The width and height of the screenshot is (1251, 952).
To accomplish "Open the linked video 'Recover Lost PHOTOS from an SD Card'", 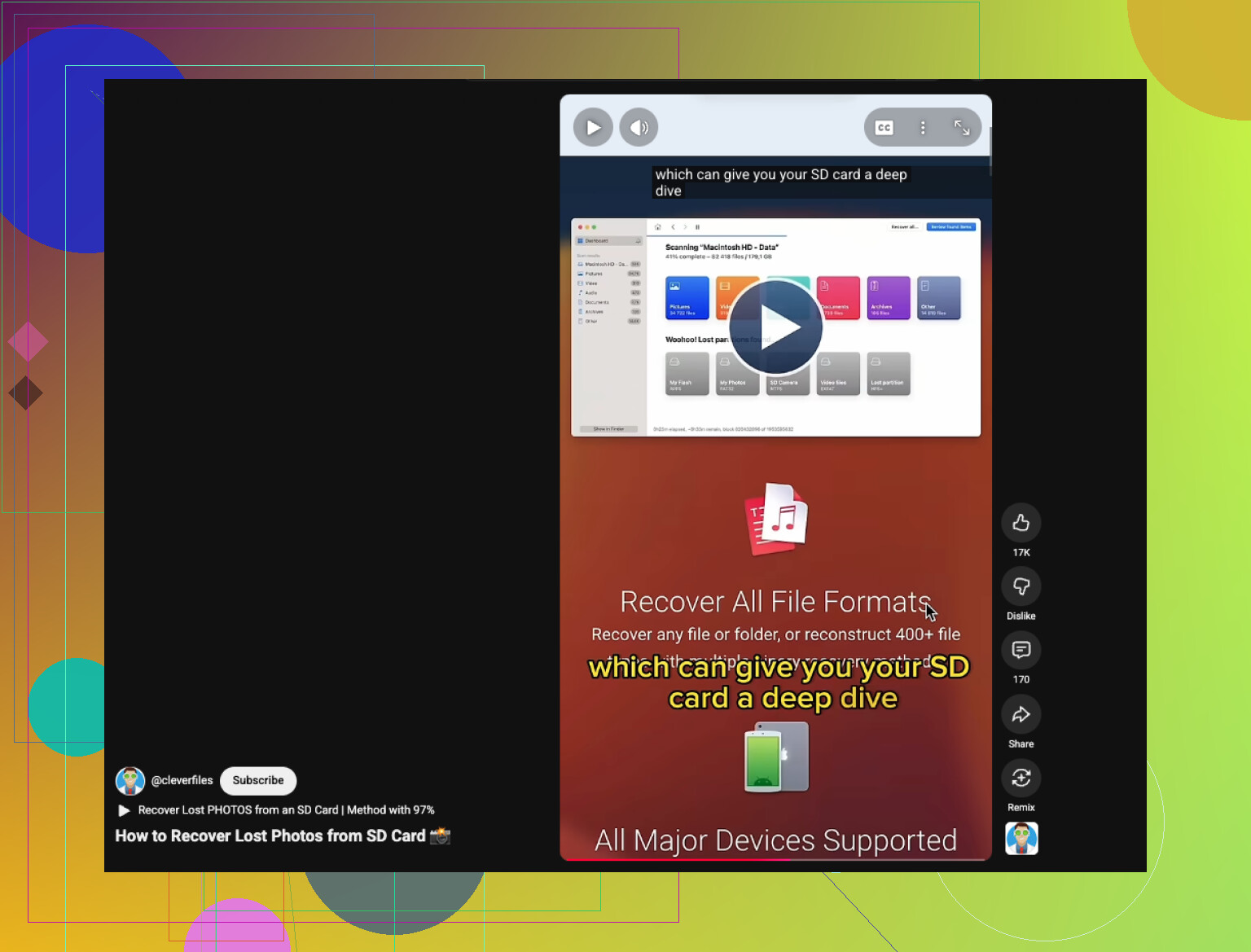I will [x=277, y=810].
